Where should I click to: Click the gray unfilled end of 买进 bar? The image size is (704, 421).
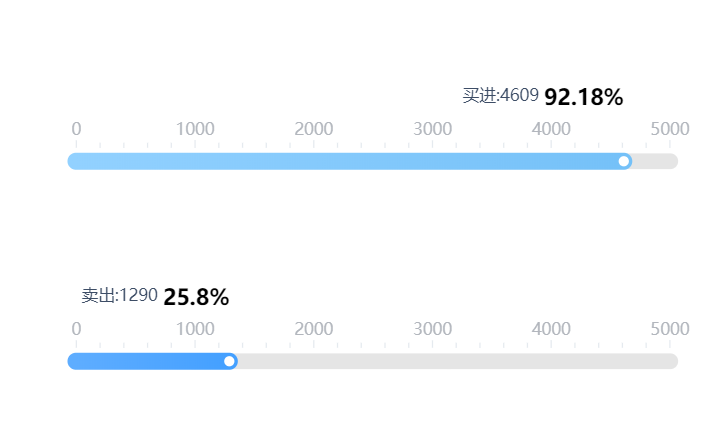tap(656, 162)
